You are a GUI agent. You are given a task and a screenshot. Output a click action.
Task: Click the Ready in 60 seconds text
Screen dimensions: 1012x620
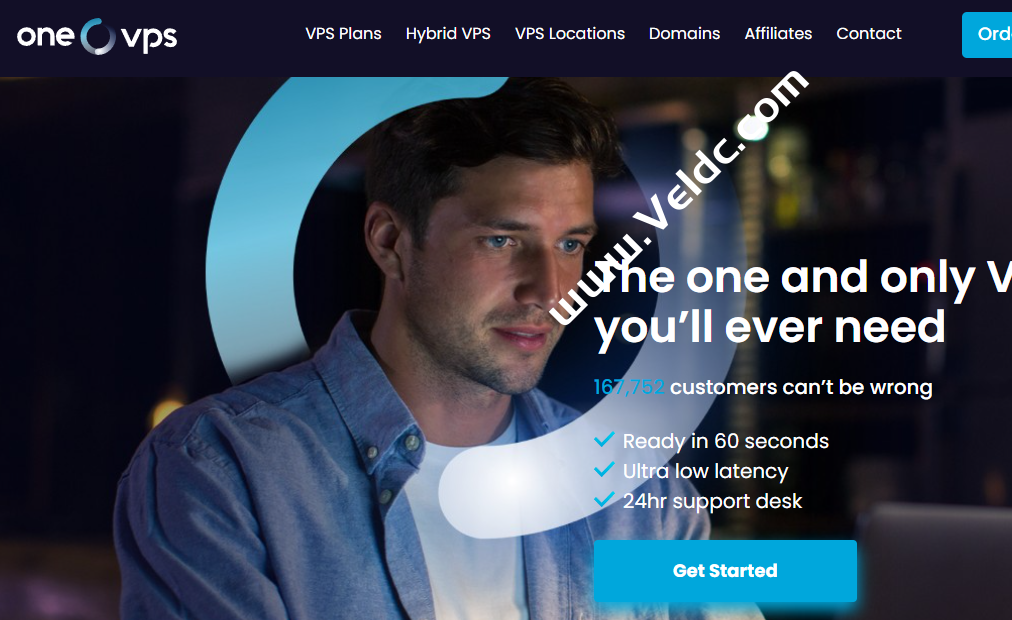(725, 441)
